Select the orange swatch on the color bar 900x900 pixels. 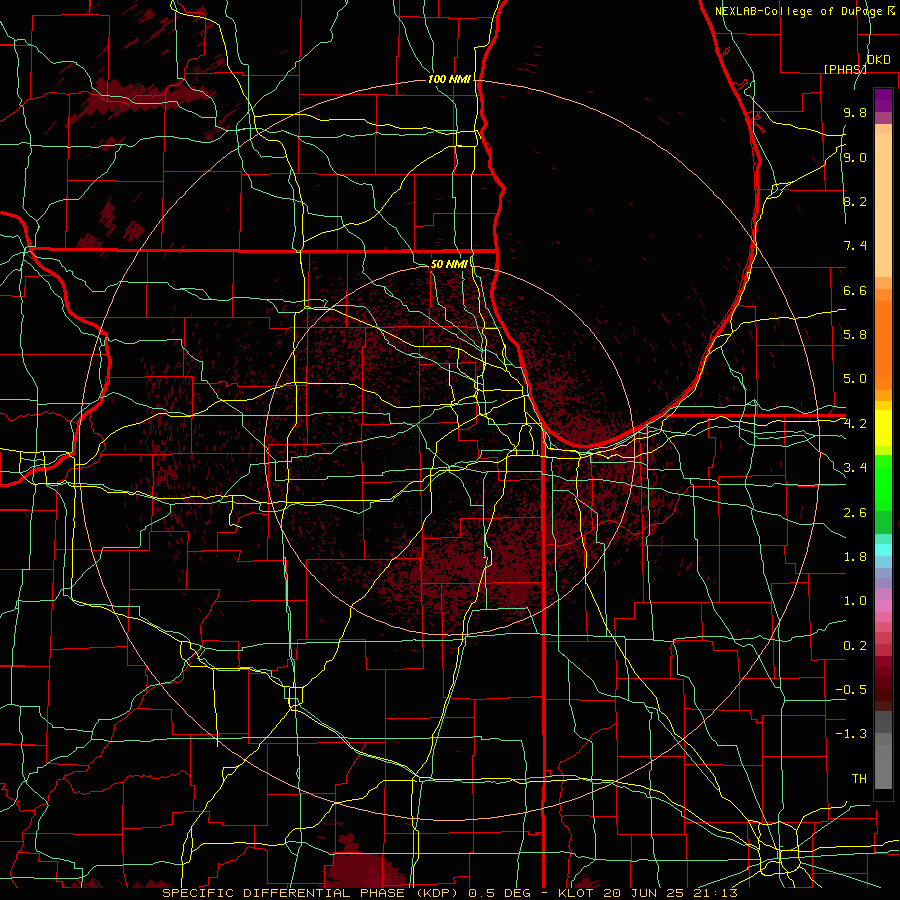point(883,346)
